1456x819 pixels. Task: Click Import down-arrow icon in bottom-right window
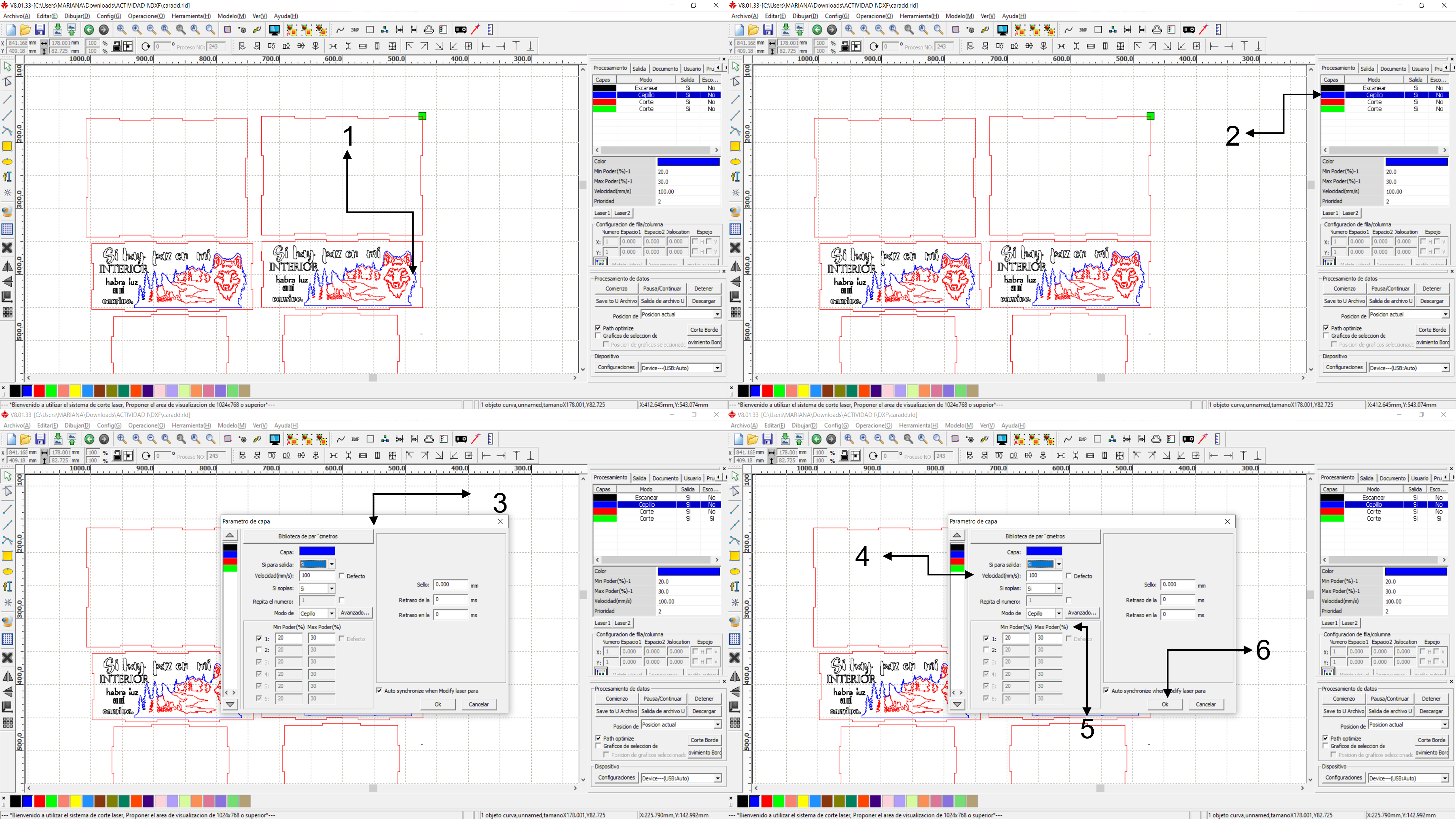(785, 439)
